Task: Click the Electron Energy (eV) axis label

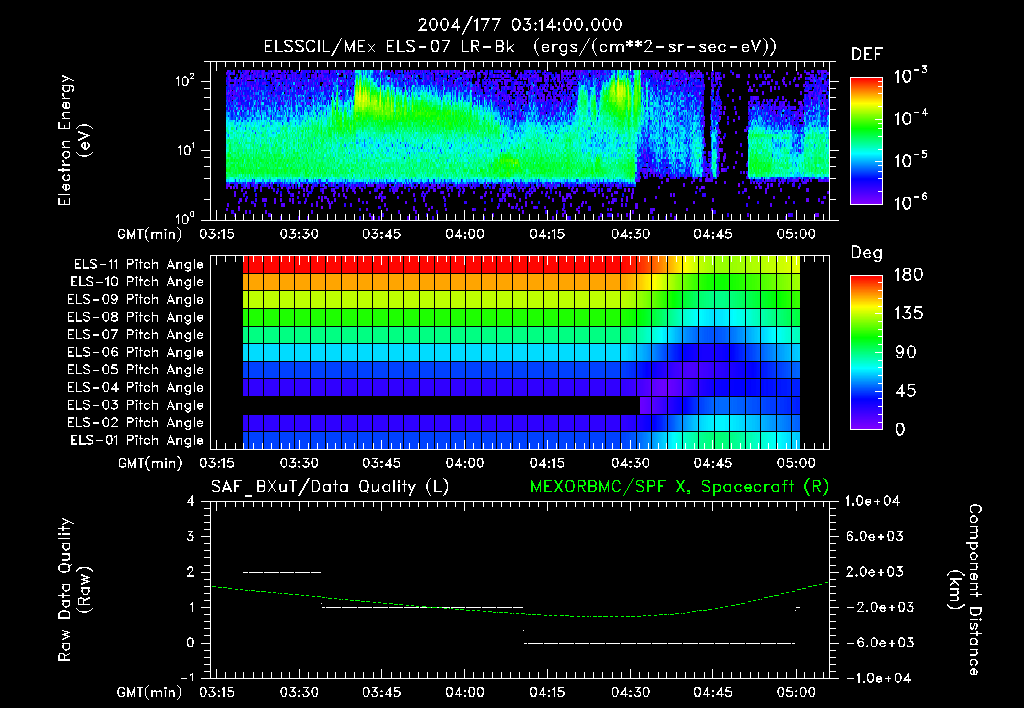Action: [73, 140]
